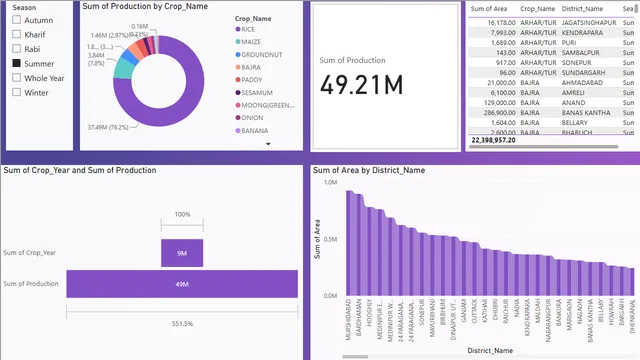Select the AMRELI table cell
Screen dimensions: 640x360
[573, 93]
